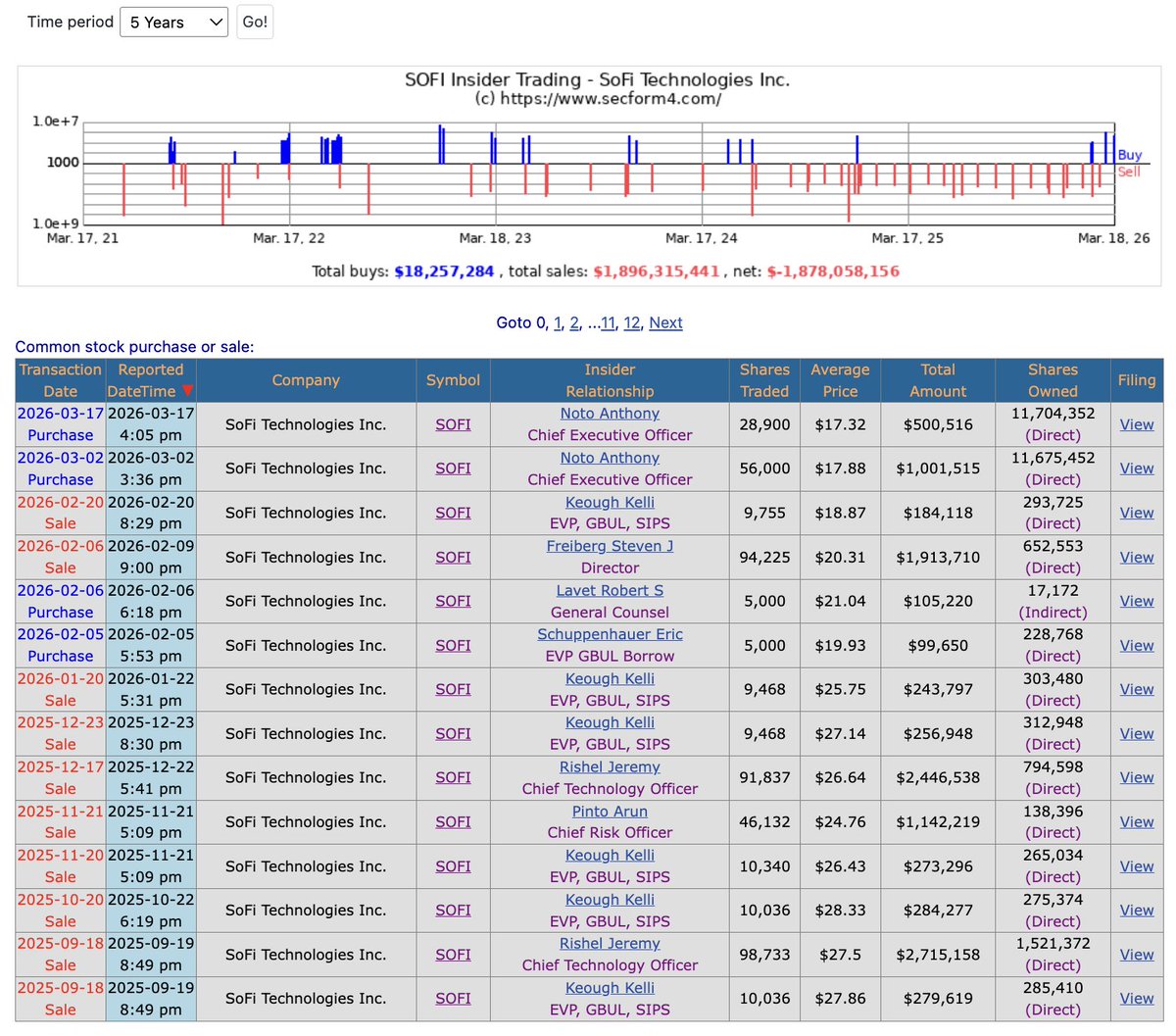Click the SOFI insider trading chart
Screen dimensions: 1176x1036
(589, 176)
